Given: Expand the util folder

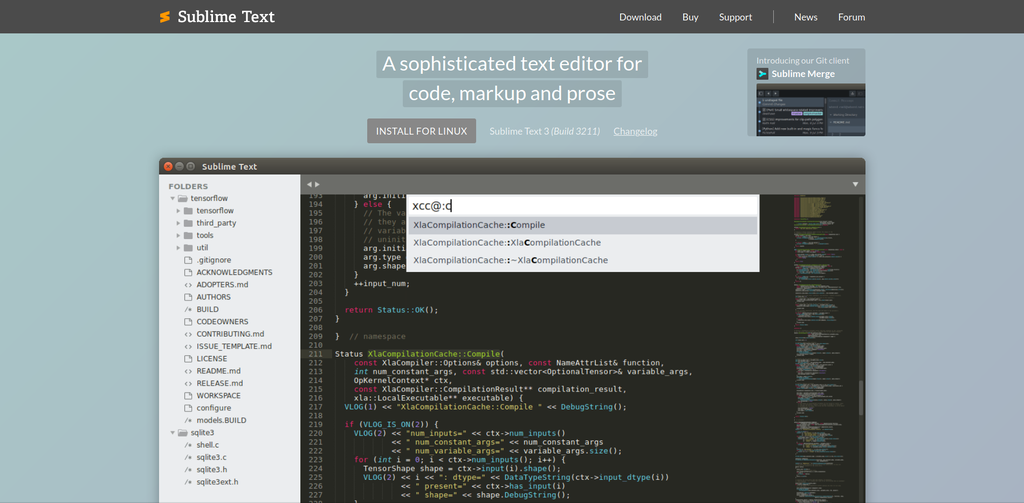Looking at the screenshot, I should tap(178, 248).
